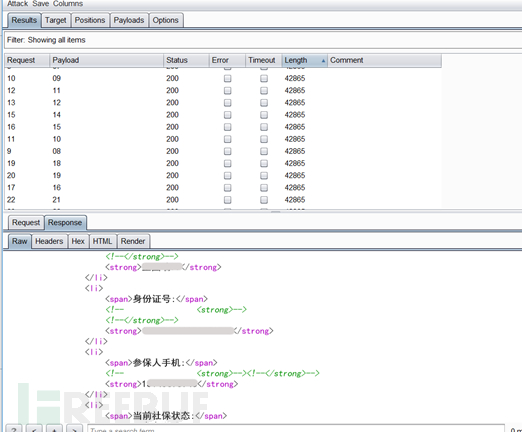
Task: Toggle Error checkbox for request 10
Action: click(x=227, y=78)
